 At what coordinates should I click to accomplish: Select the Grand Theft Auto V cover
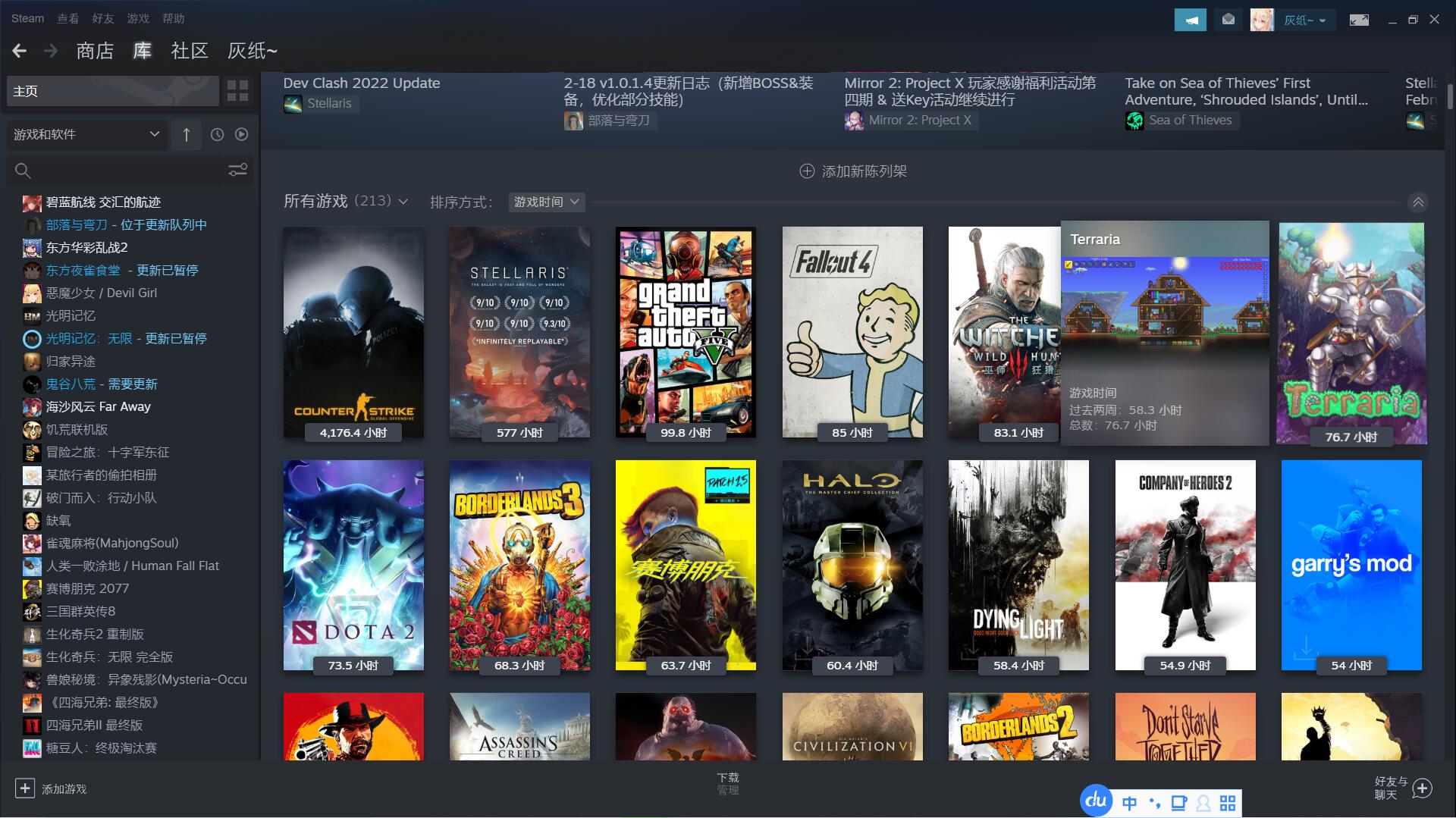coord(686,332)
